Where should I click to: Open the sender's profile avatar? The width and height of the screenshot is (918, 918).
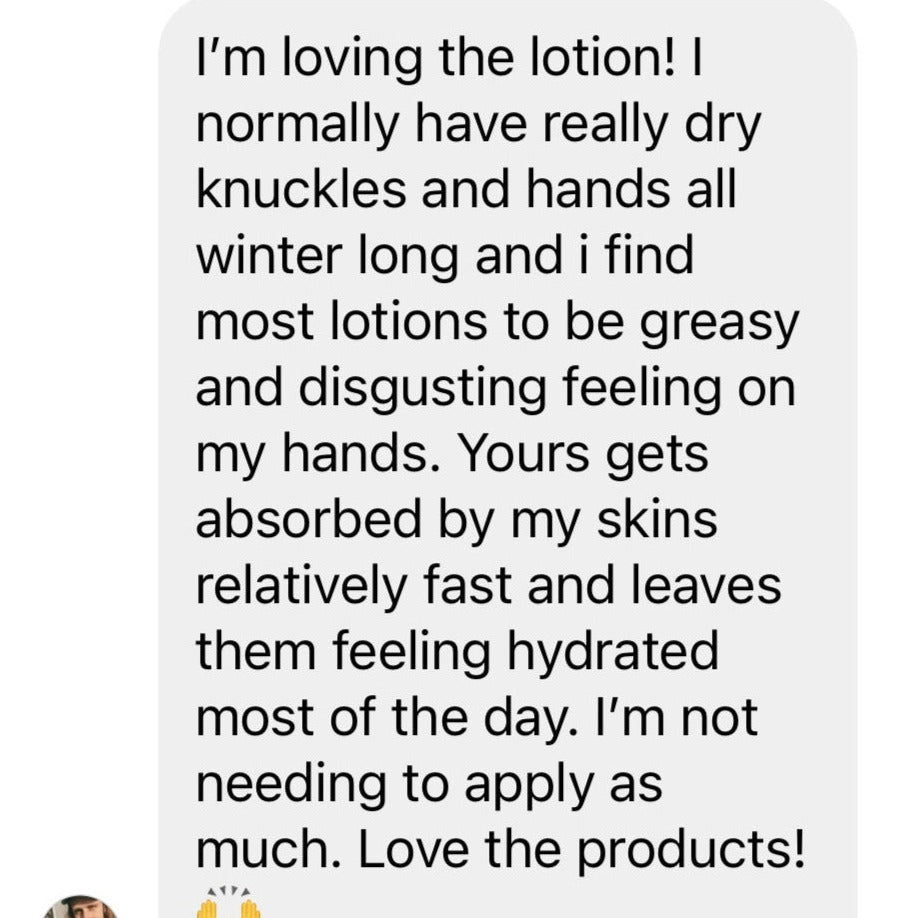pyautogui.click(x=80, y=906)
